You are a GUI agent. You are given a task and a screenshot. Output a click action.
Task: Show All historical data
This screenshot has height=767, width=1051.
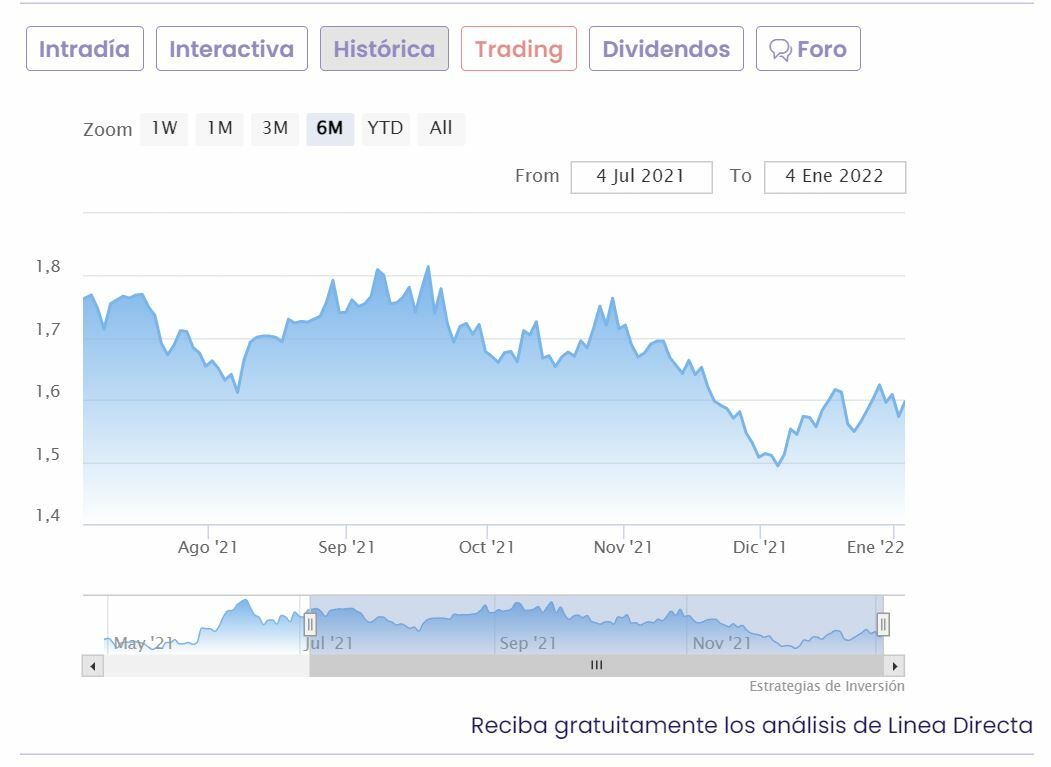coord(441,128)
